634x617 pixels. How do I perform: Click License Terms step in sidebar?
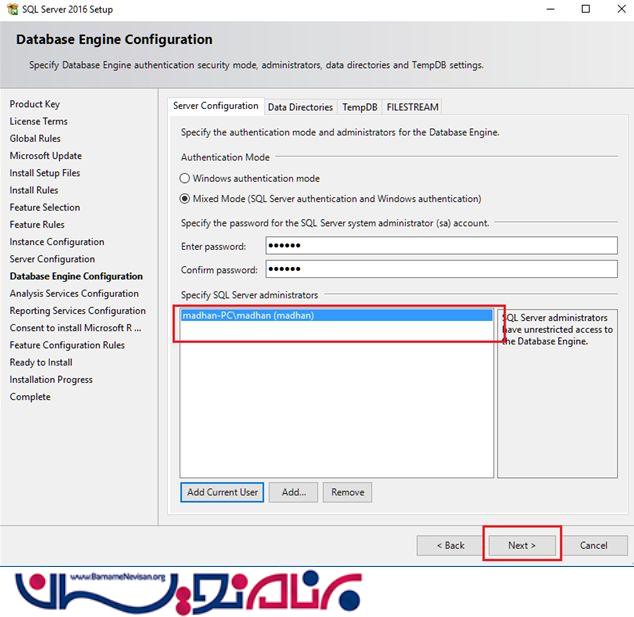pyautogui.click(x=38, y=121)
